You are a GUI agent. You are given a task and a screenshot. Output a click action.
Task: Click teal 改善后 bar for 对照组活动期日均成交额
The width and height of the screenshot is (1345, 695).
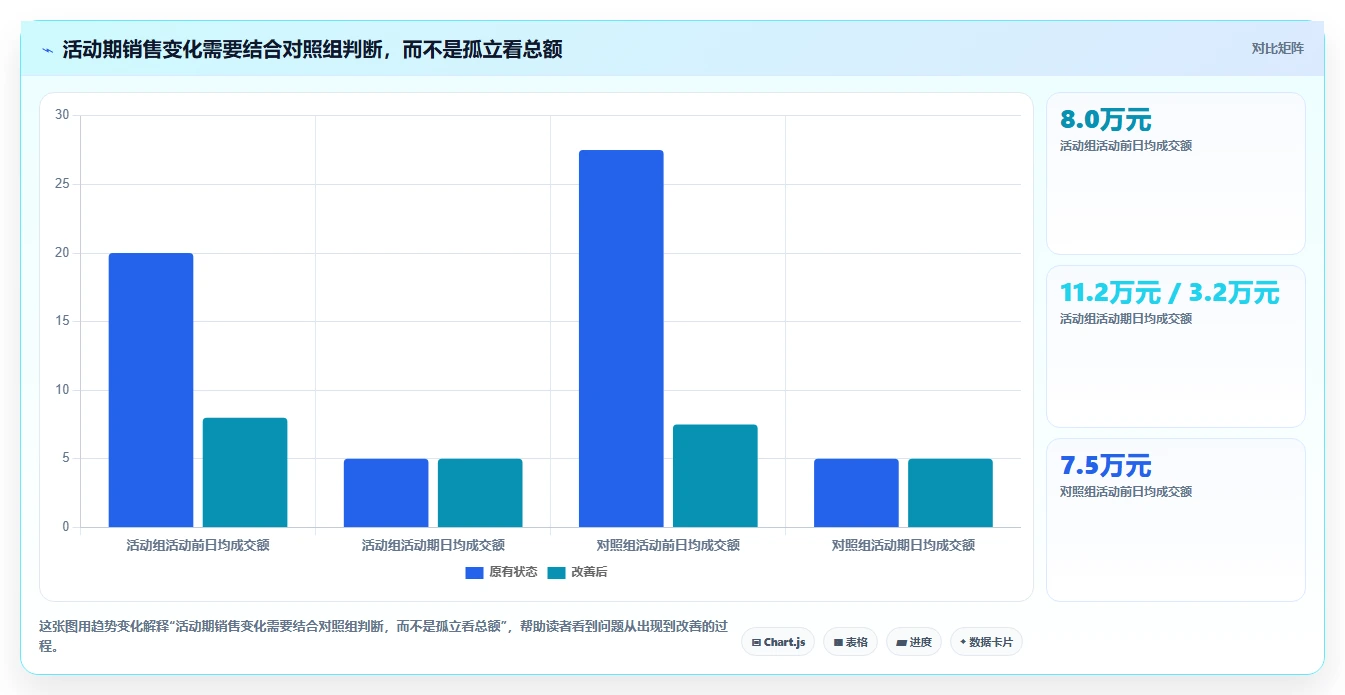(950, 493)
